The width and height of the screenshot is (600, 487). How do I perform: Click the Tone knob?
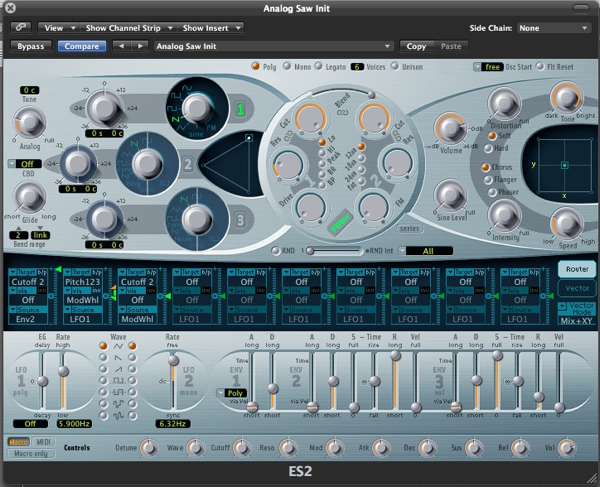coord(566,98)
